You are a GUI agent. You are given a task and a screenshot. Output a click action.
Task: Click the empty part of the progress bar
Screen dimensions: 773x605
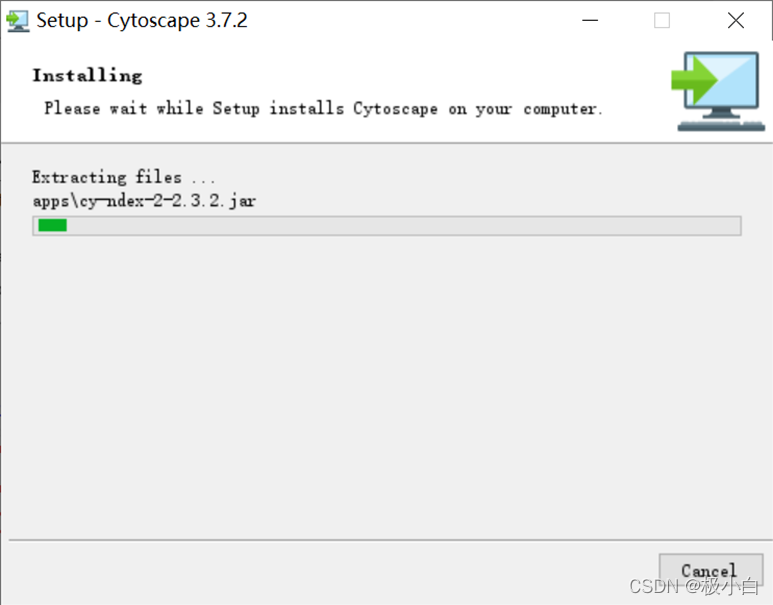[402, 225]
